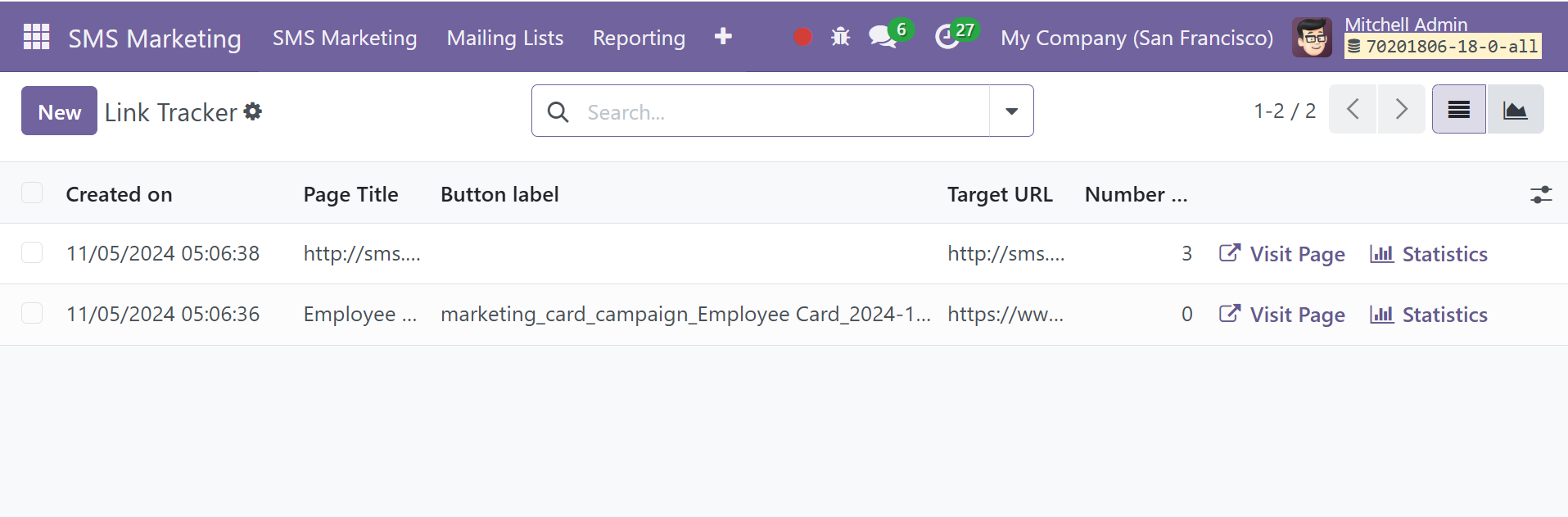Image resolution: width=1568 pixels, height=517 pixels.
Task: Switch to list view
Action: [1458, 109]
